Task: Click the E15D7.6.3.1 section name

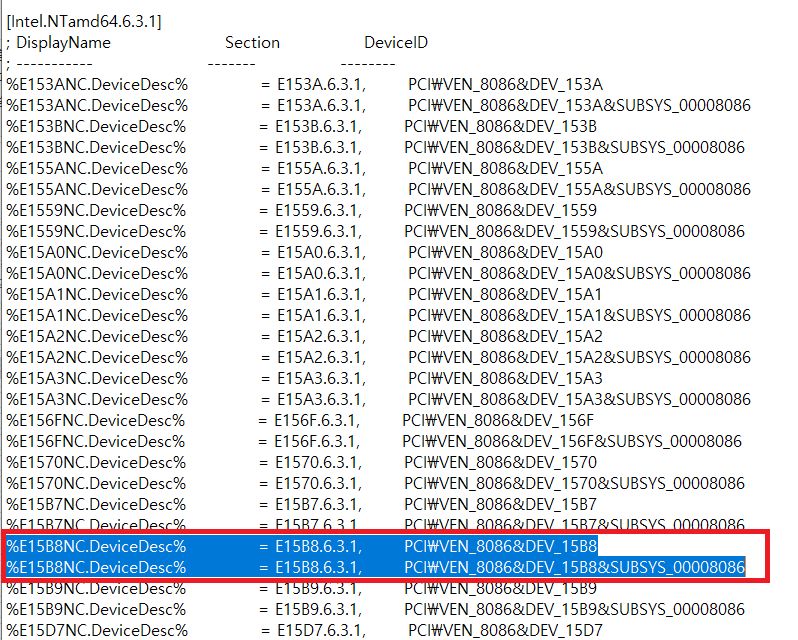Action: [321, 630]
